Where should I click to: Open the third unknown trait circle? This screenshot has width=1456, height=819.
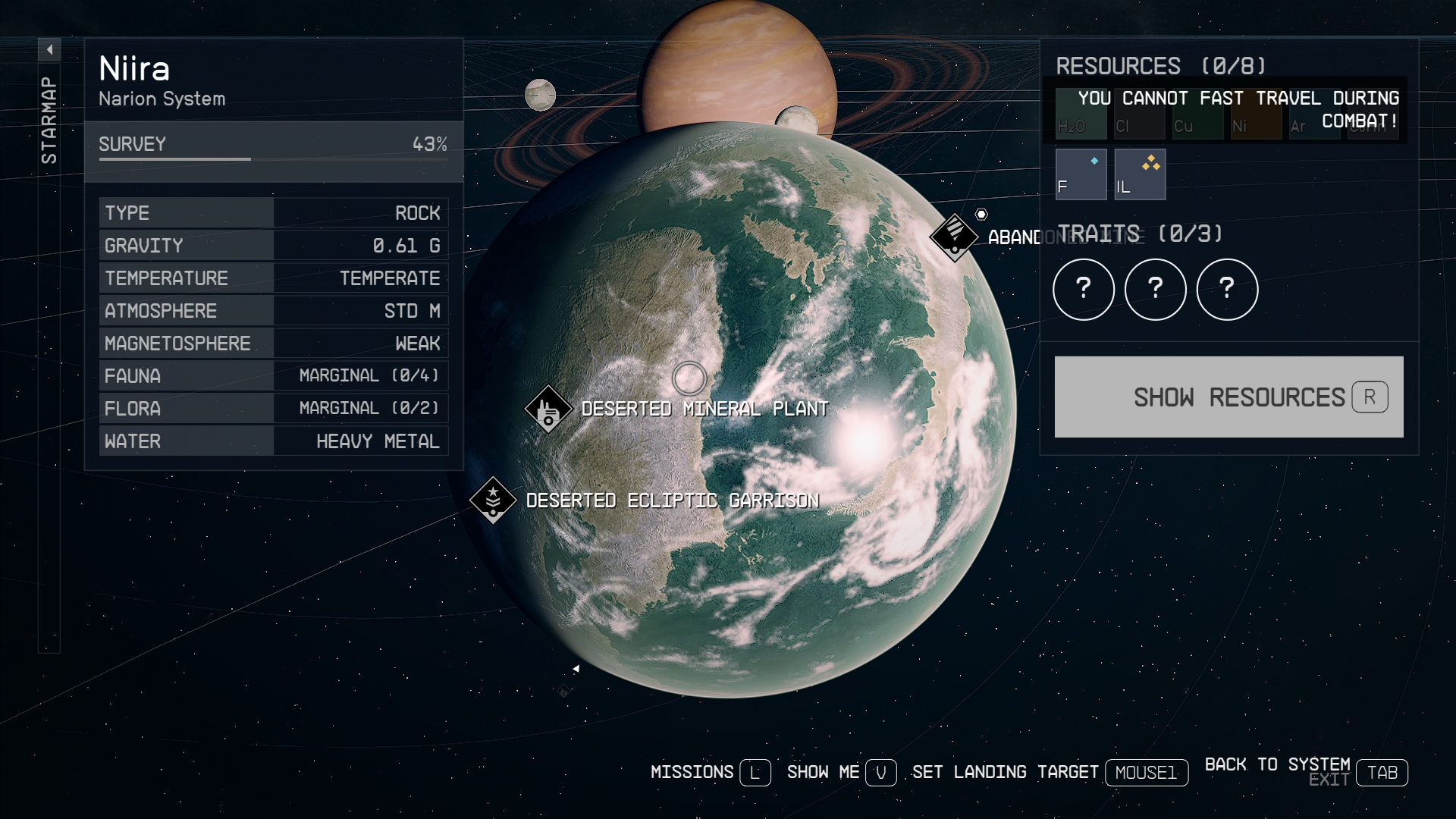coord(1227,289)
